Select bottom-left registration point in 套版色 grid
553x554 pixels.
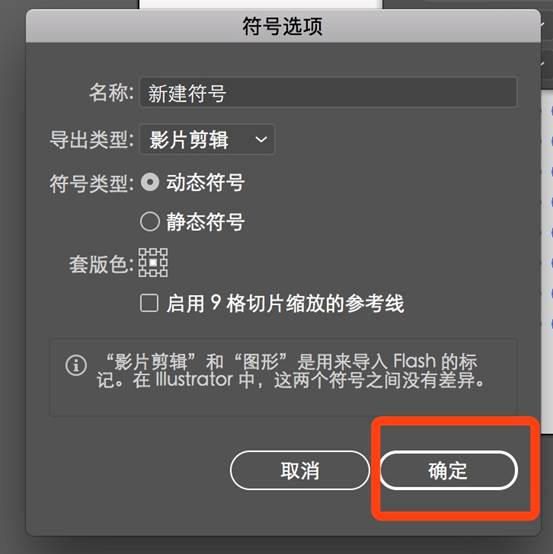(142, 273)
